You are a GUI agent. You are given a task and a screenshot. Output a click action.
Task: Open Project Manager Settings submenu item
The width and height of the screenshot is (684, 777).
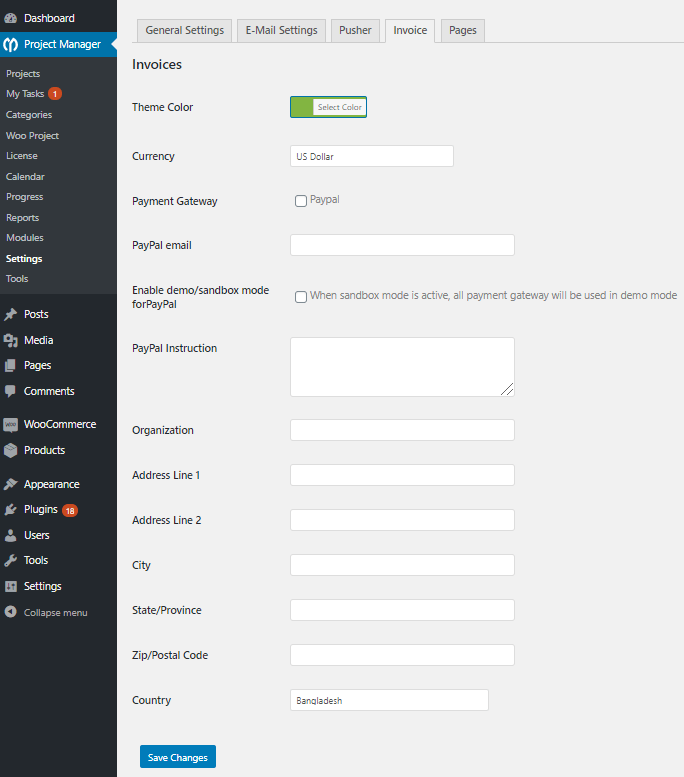coord(24,259)
